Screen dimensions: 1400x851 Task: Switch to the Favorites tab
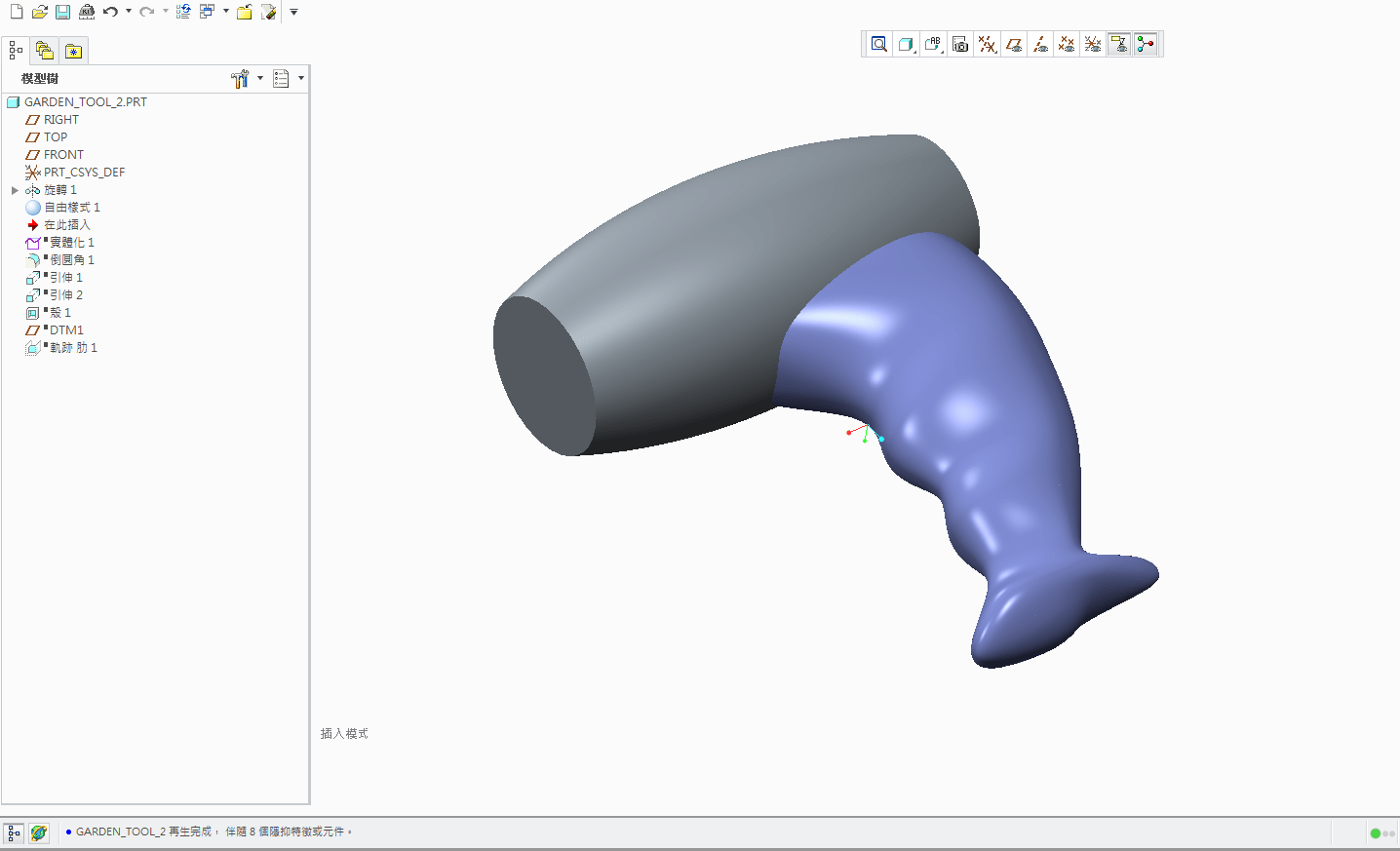73,51
